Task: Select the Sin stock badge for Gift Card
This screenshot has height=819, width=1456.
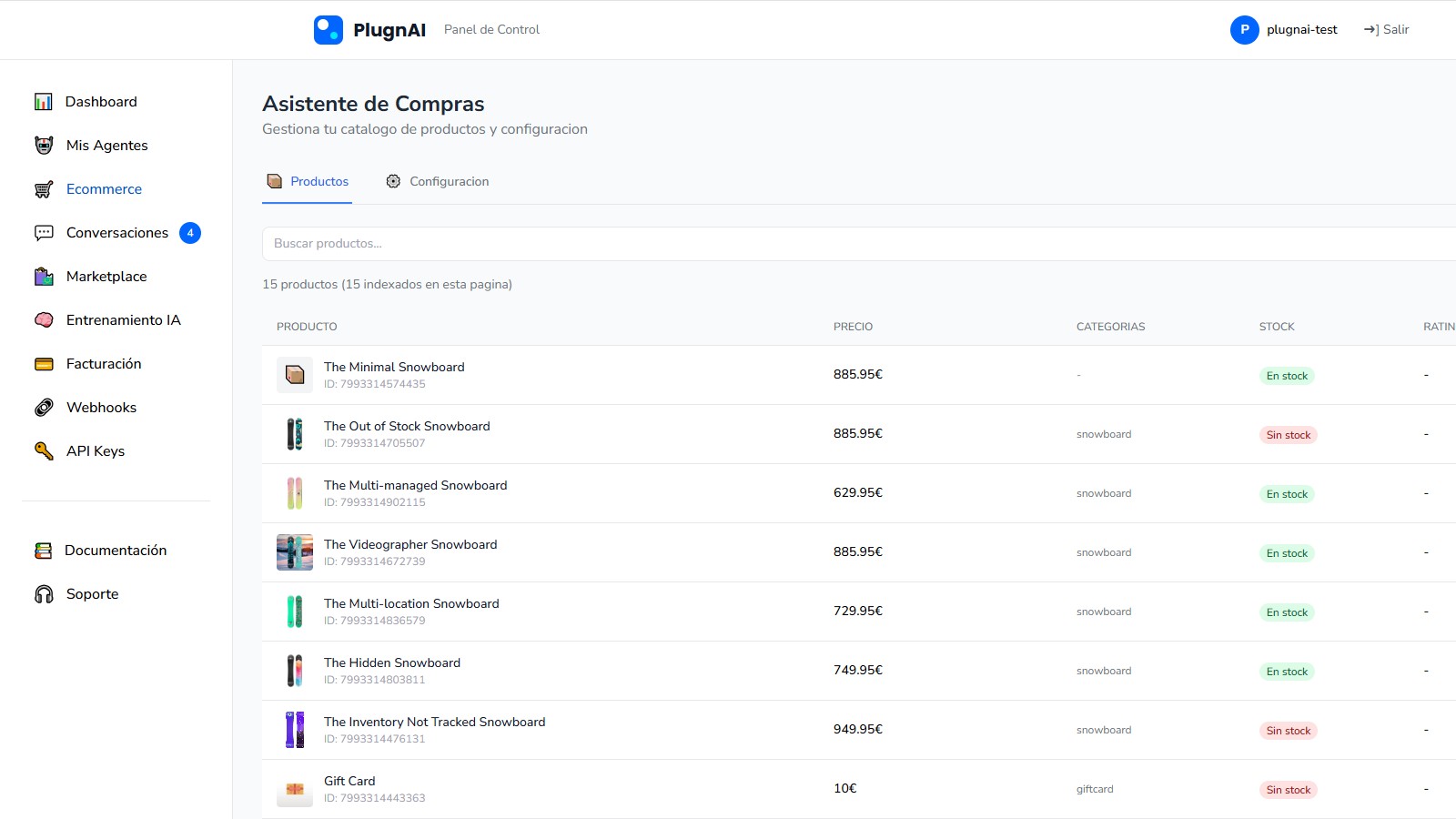Action: click(x=1288, y=789)
